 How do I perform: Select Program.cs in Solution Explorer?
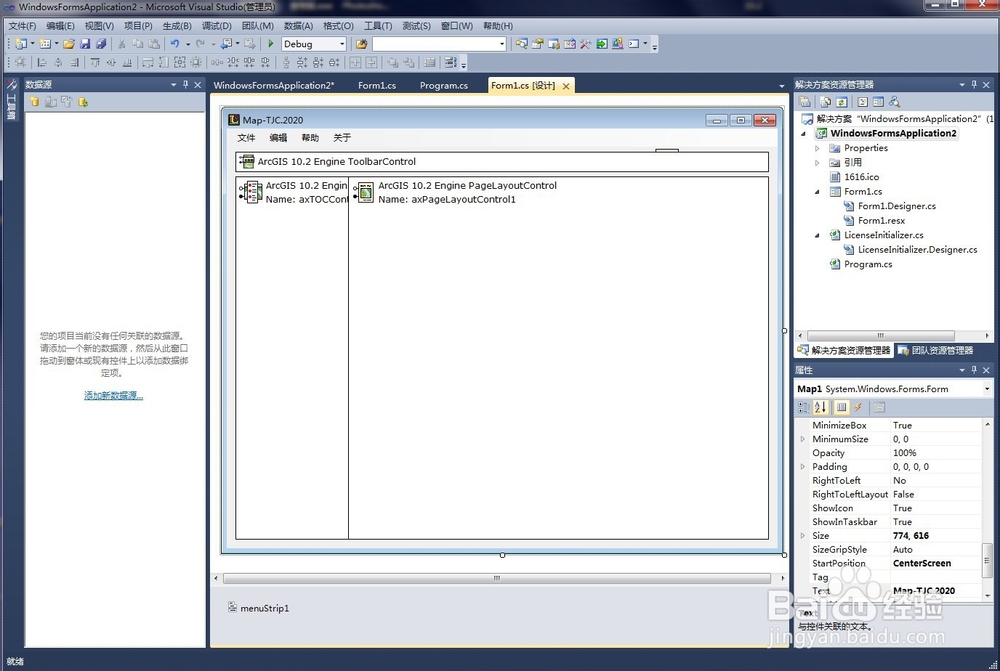(867, 264)
